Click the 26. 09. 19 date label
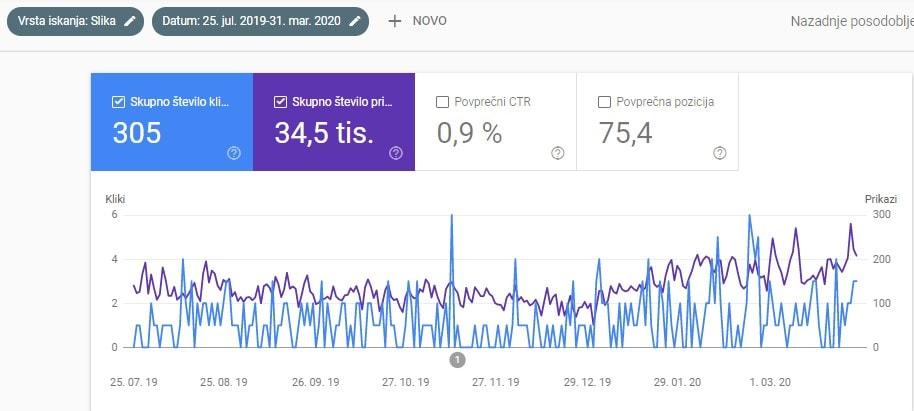This screenshot has height=411, width=914. click(x=315, y=382)
